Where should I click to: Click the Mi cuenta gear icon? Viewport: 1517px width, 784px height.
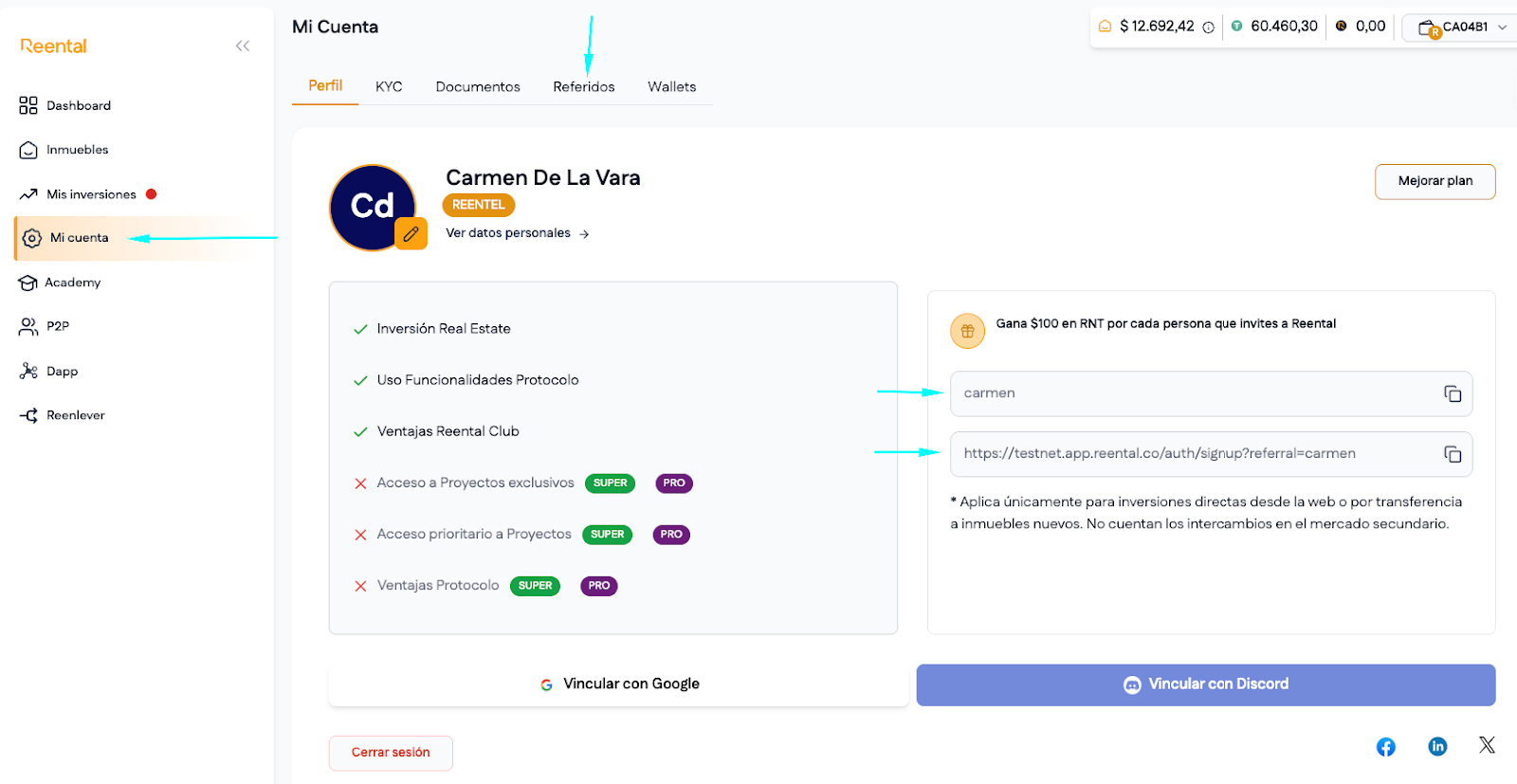(x=32, y=238)
